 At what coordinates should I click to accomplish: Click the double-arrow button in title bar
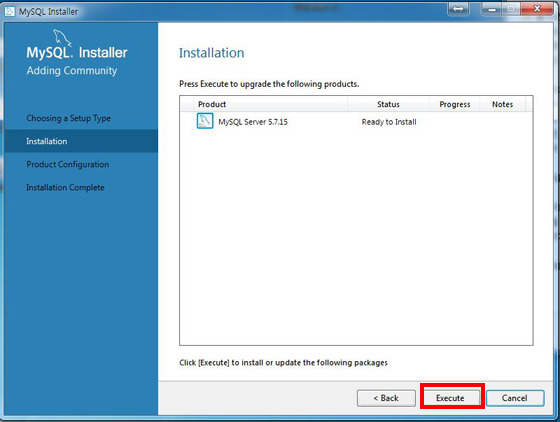[x=458, y=9]
